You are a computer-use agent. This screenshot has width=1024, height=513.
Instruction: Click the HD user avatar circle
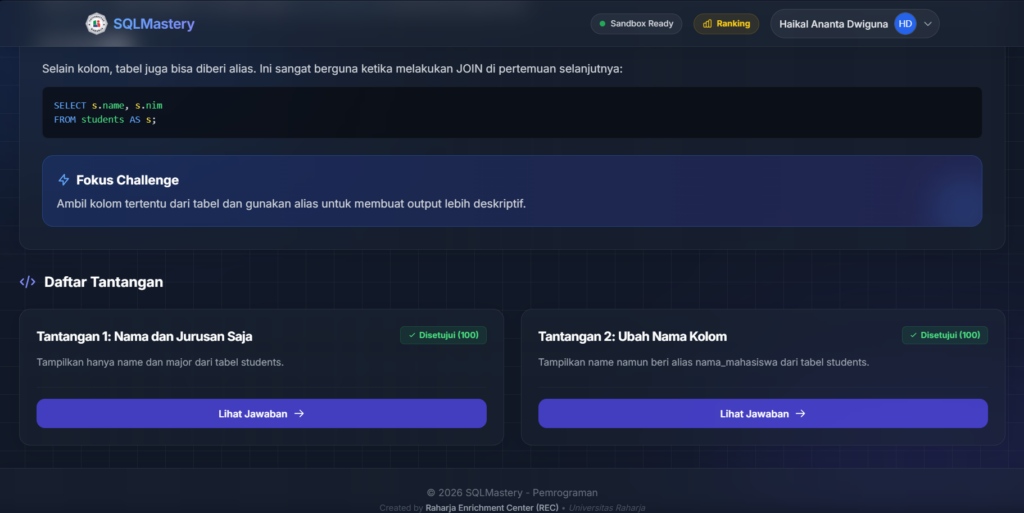pos(905,23)
